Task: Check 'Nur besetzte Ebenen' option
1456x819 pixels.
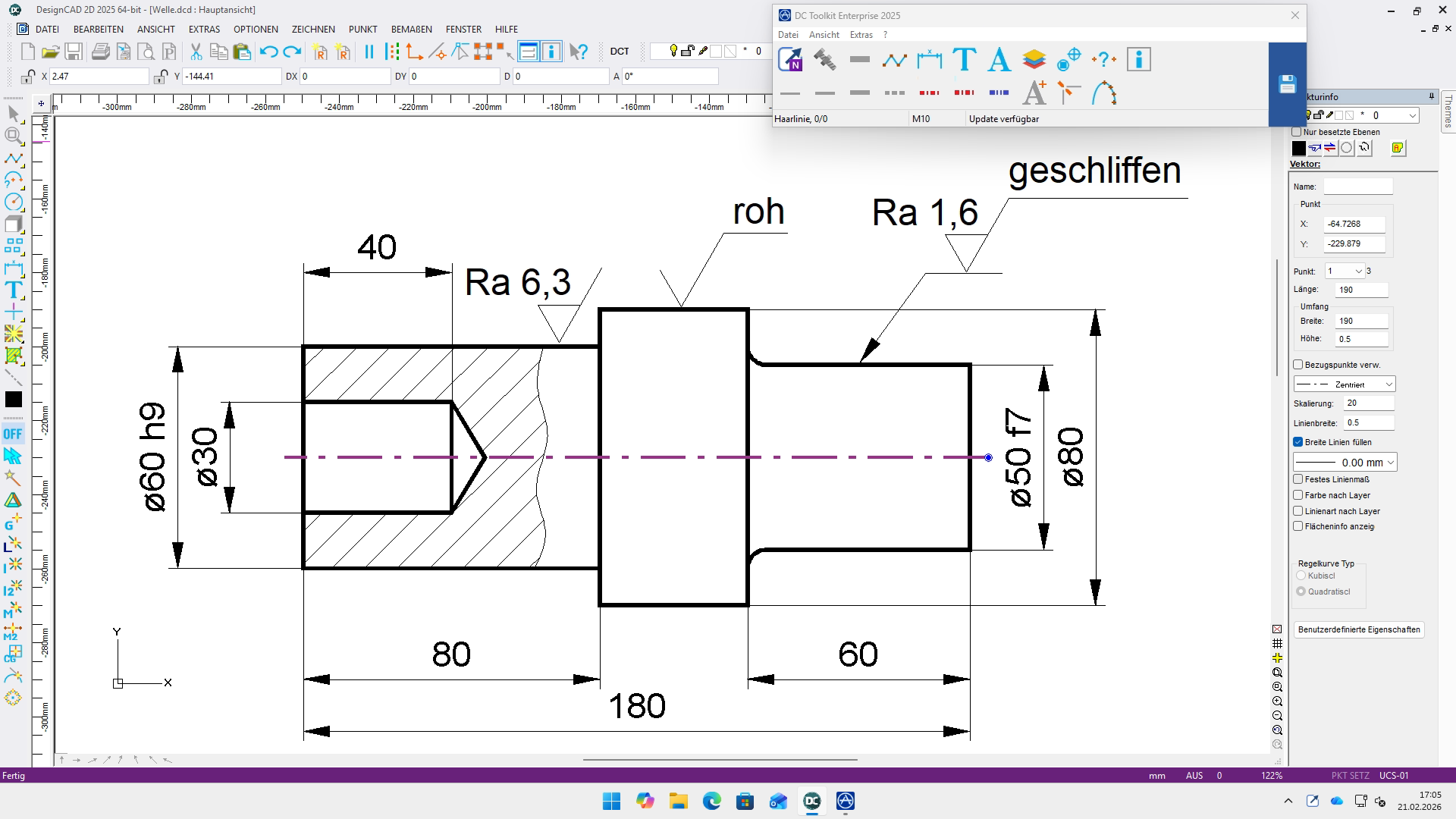Action: [x=1296, y=132]
